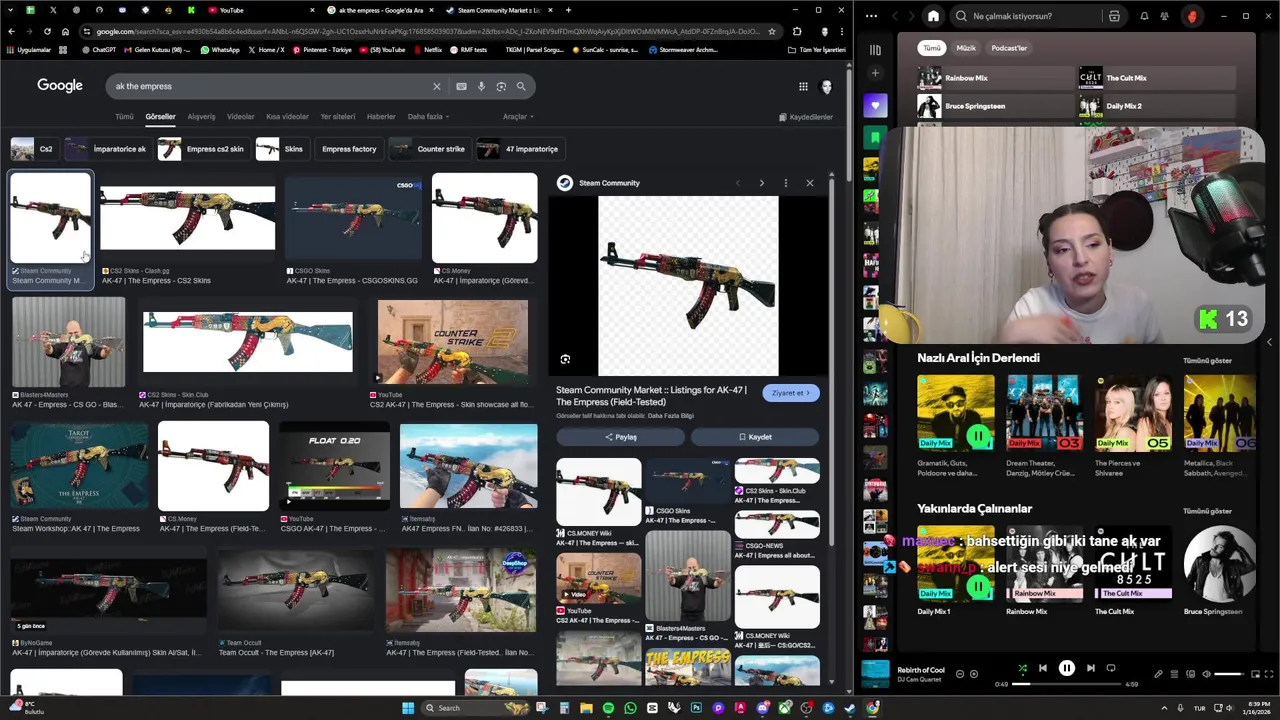This screenshot has height=720, width=1280.
Task: Switch to Videolar tab on Google
Action: 240,117
